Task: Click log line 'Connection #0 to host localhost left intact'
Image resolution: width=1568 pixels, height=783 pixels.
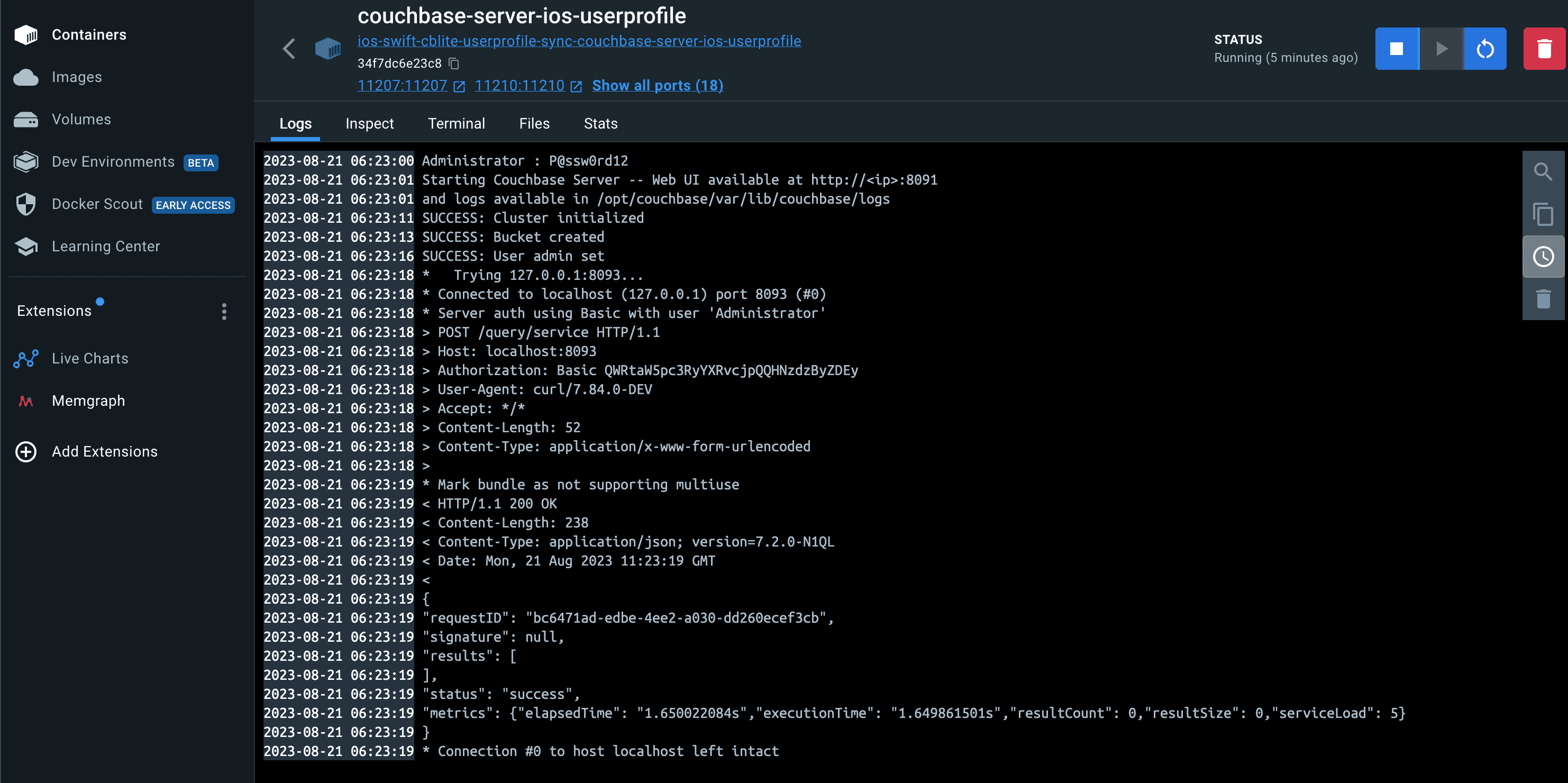Action: (600, 751)
